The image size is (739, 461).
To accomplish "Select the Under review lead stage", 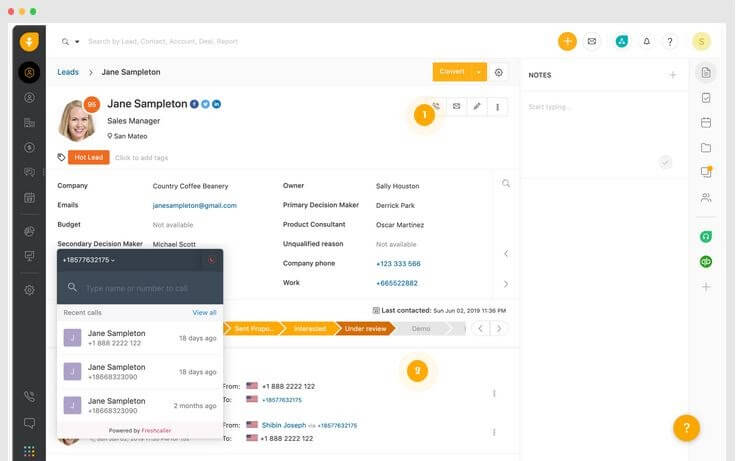I will [x=365, y=329].
